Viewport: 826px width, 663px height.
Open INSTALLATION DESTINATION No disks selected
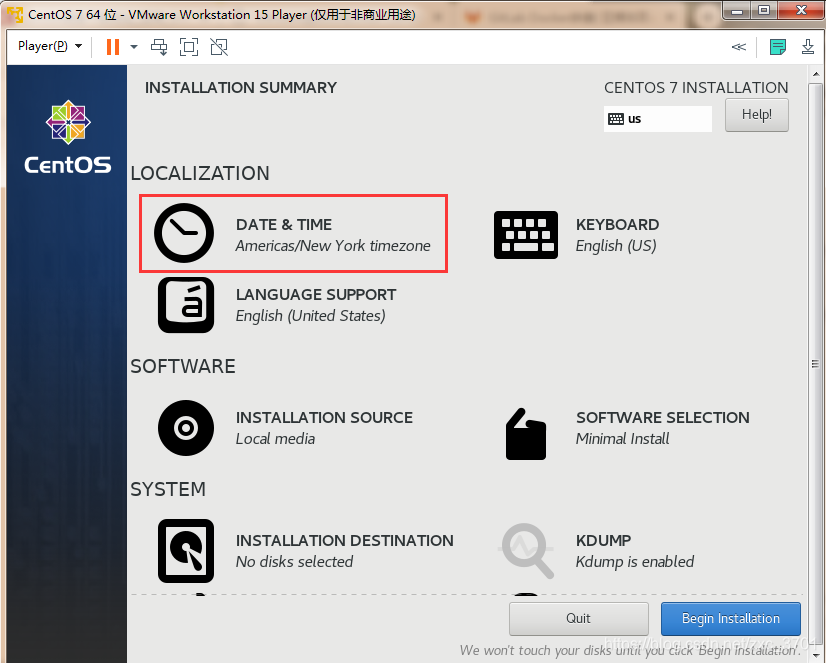click(x=345, y=551)
